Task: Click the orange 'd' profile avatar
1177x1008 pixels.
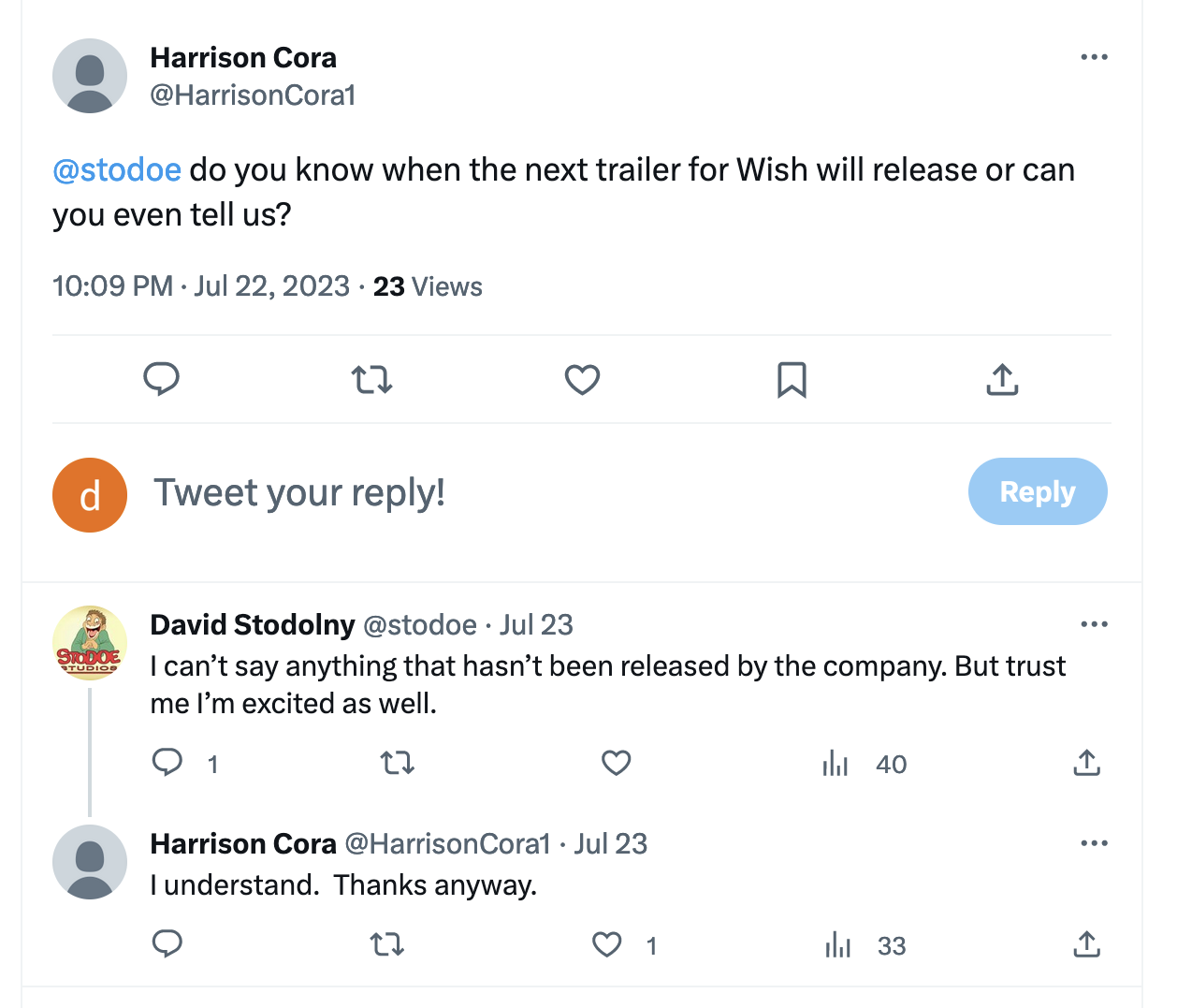Action: tap(90, 495)
